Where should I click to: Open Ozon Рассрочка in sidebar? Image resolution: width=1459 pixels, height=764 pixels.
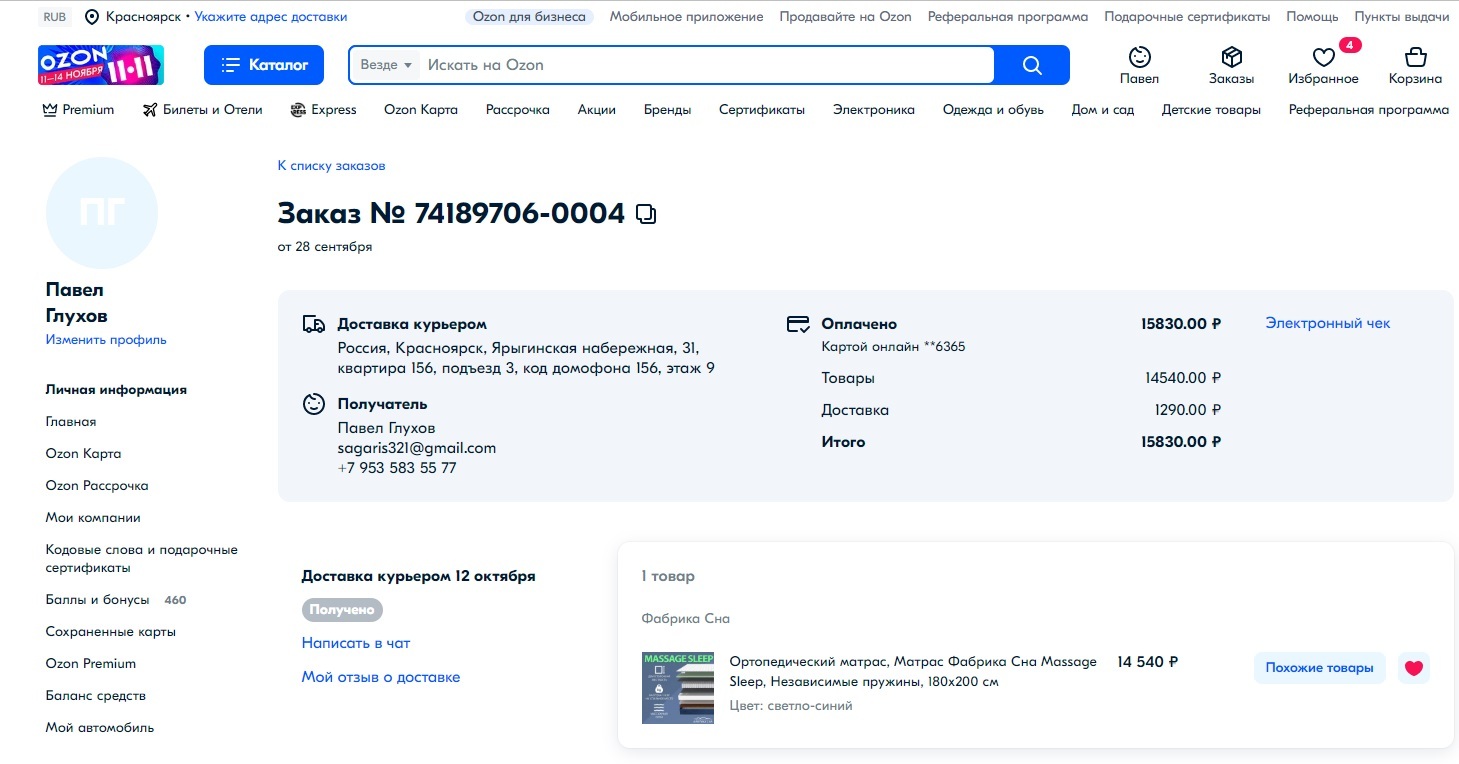pos(97,486)
